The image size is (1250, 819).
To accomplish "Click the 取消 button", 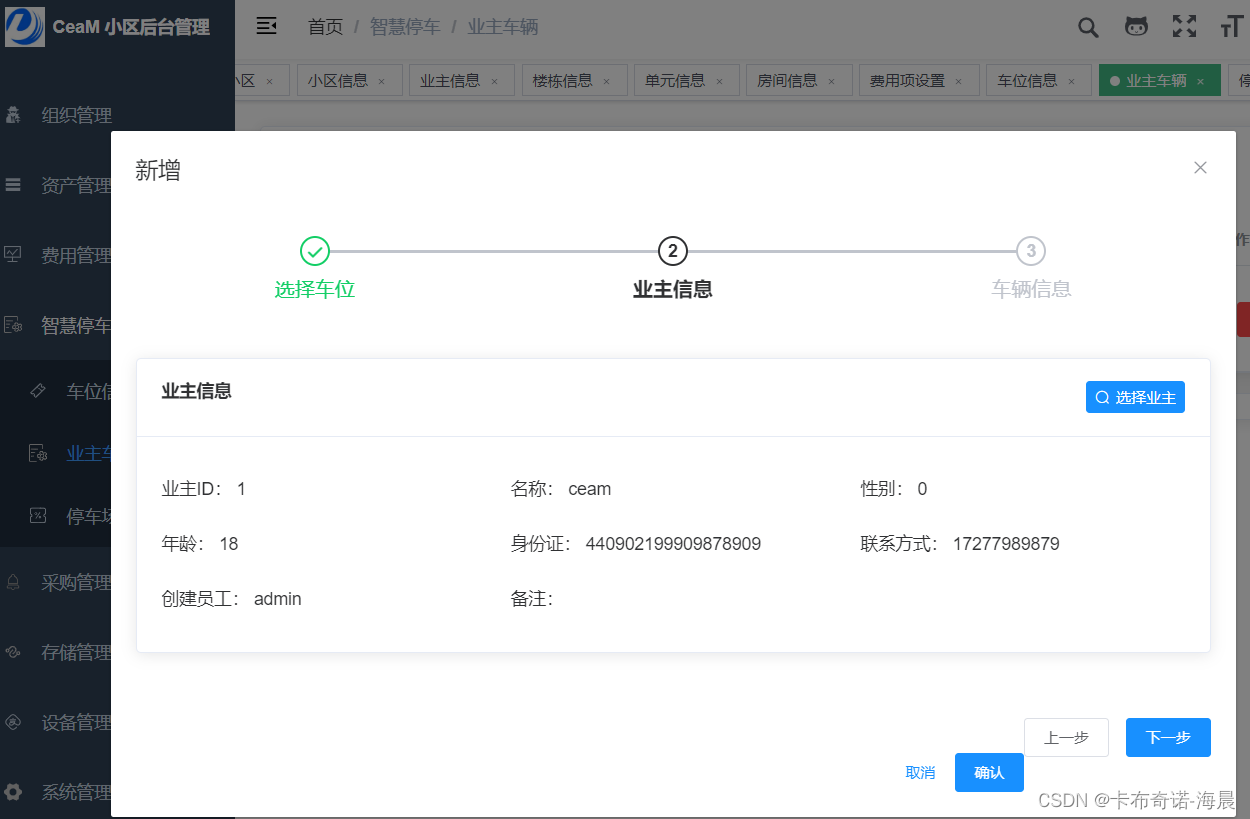I will pos(920,772).
